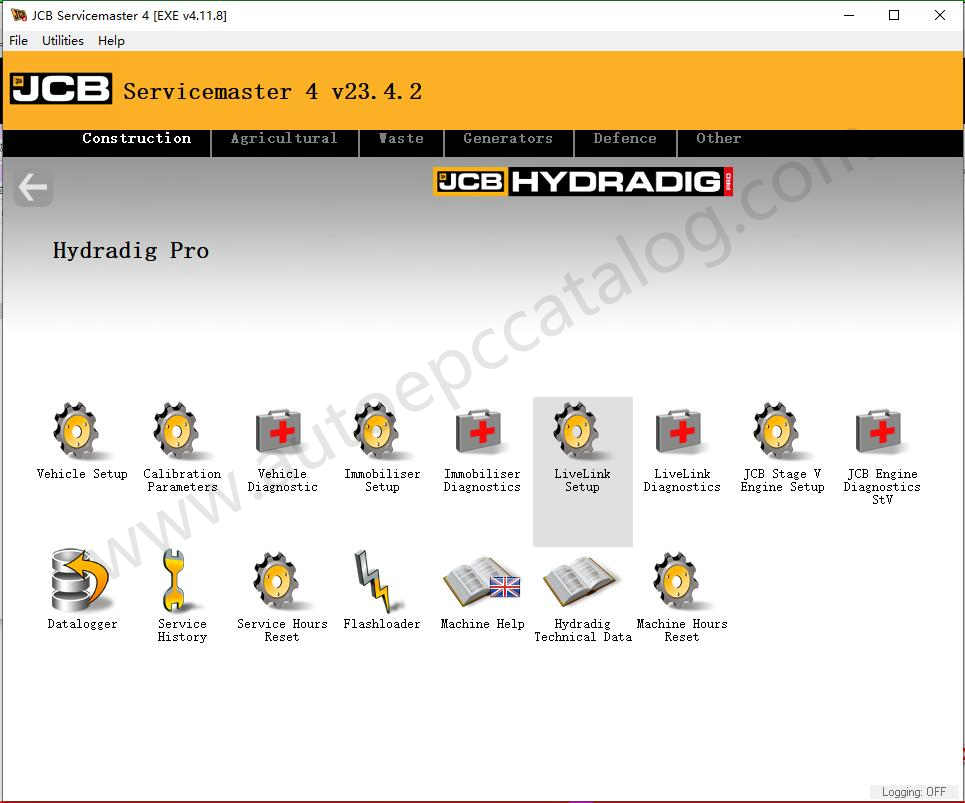Open the Datalogger tool
This screenshot has width=965, height=803.
[x=80, y=582]
